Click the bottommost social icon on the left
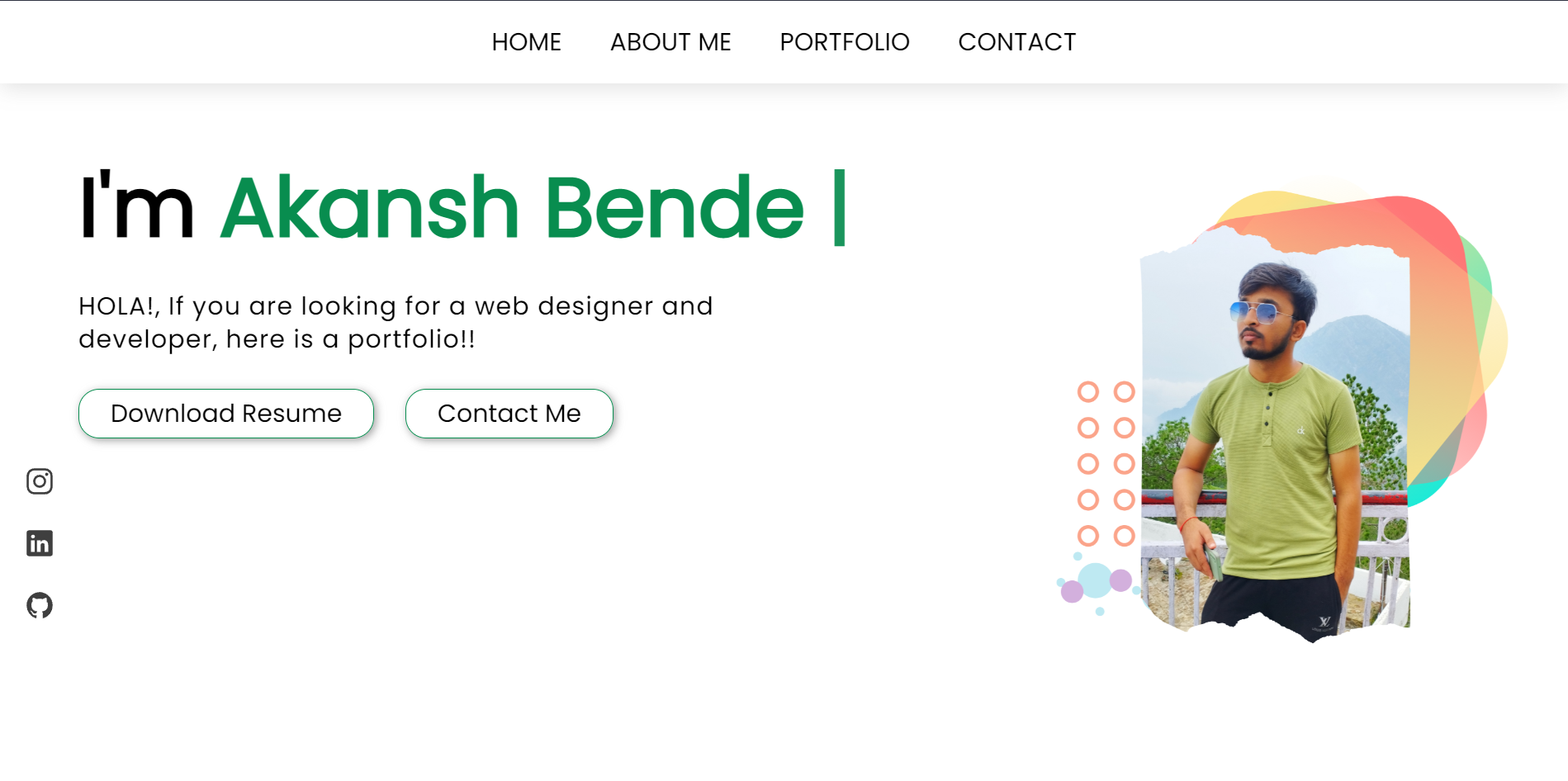Viewport: 1568px width, 781px height. (x=39, y=605)
